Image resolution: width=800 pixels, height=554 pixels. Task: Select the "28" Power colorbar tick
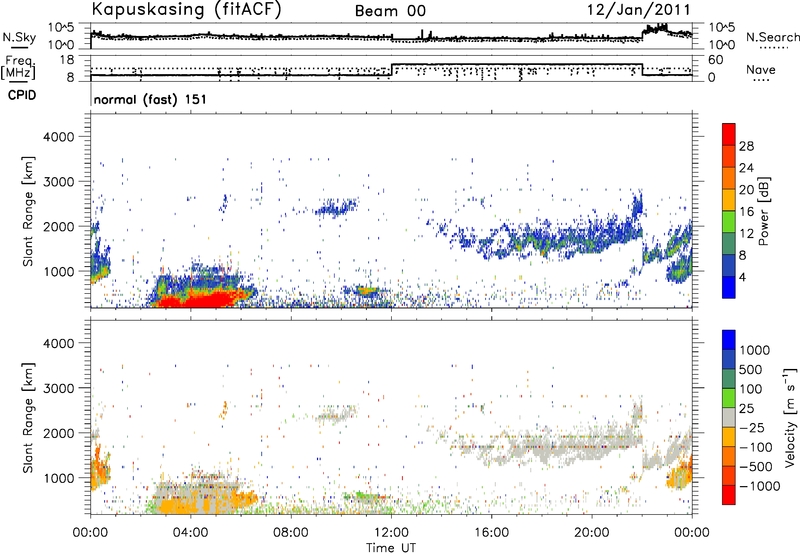[746, 146]
